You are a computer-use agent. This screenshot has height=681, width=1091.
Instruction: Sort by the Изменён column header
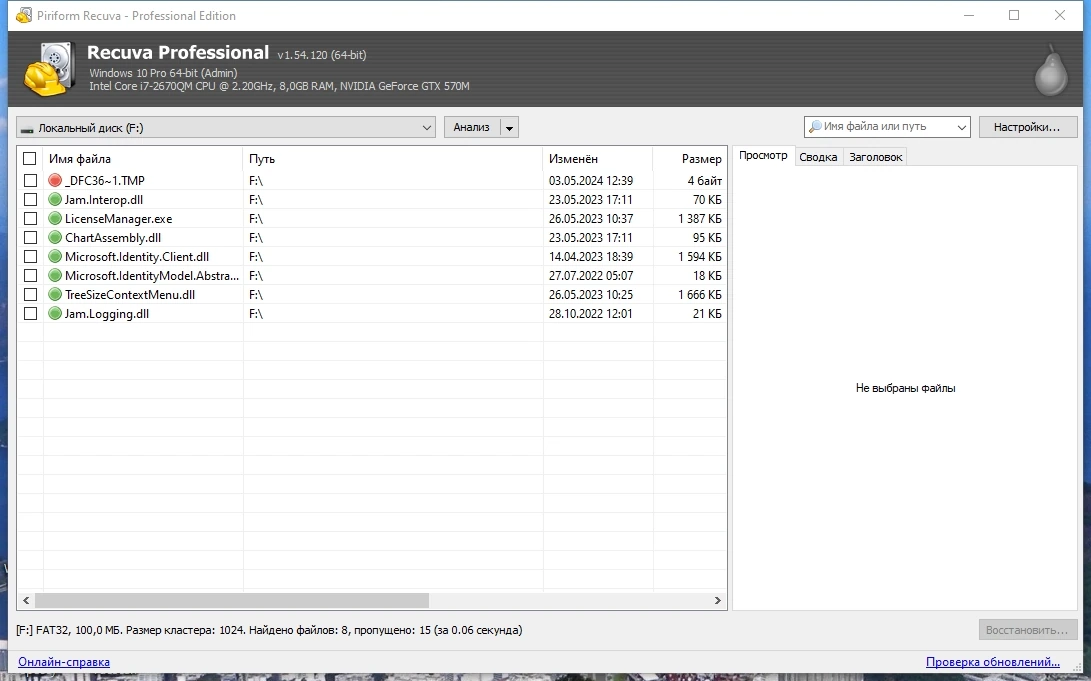point(597,159)
